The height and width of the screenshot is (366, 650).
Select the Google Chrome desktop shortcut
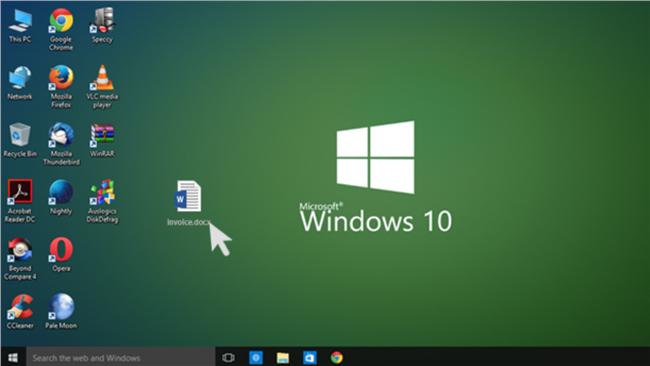coord(61,29)
